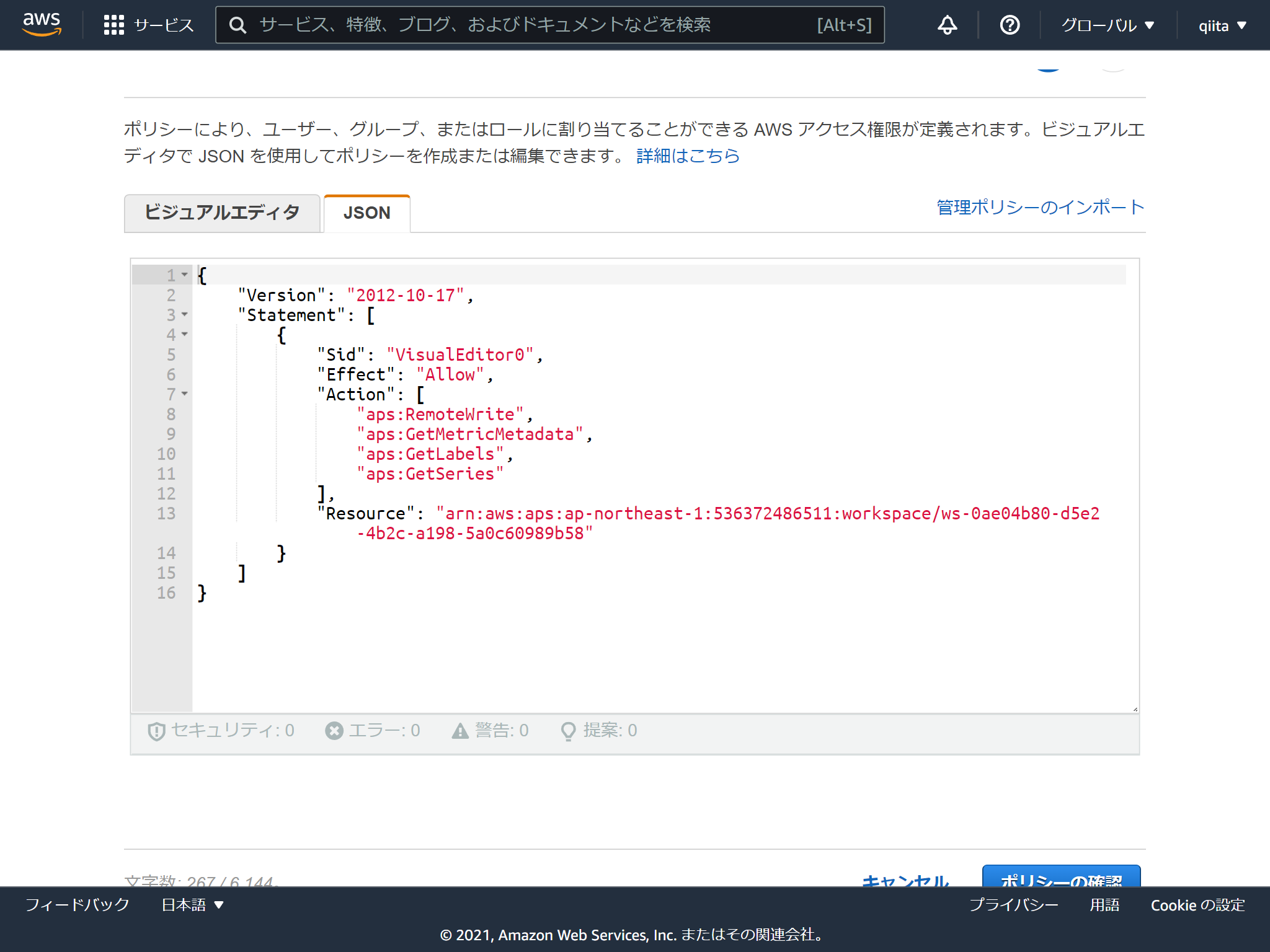Select the JSON tab
Viewport: 1270px width, 952px height.
366,213
